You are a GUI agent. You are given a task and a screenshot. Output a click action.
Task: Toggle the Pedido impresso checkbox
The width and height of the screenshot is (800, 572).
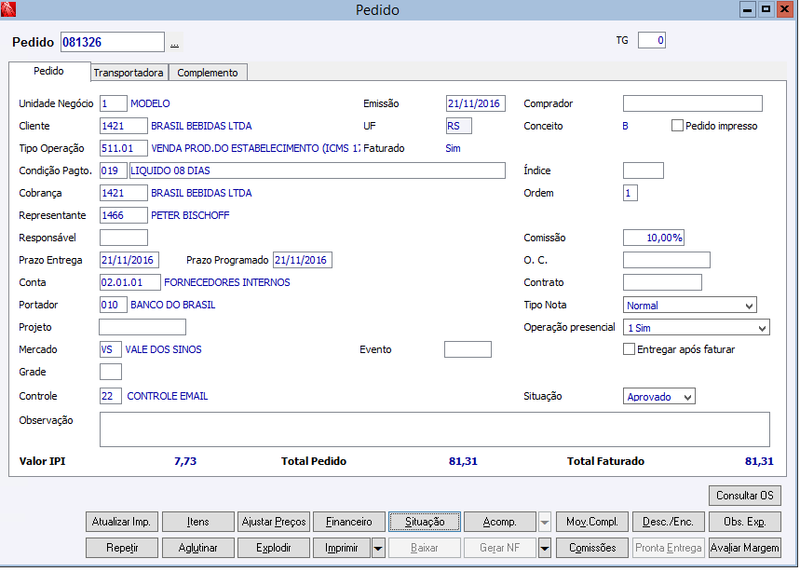(677, 126)
